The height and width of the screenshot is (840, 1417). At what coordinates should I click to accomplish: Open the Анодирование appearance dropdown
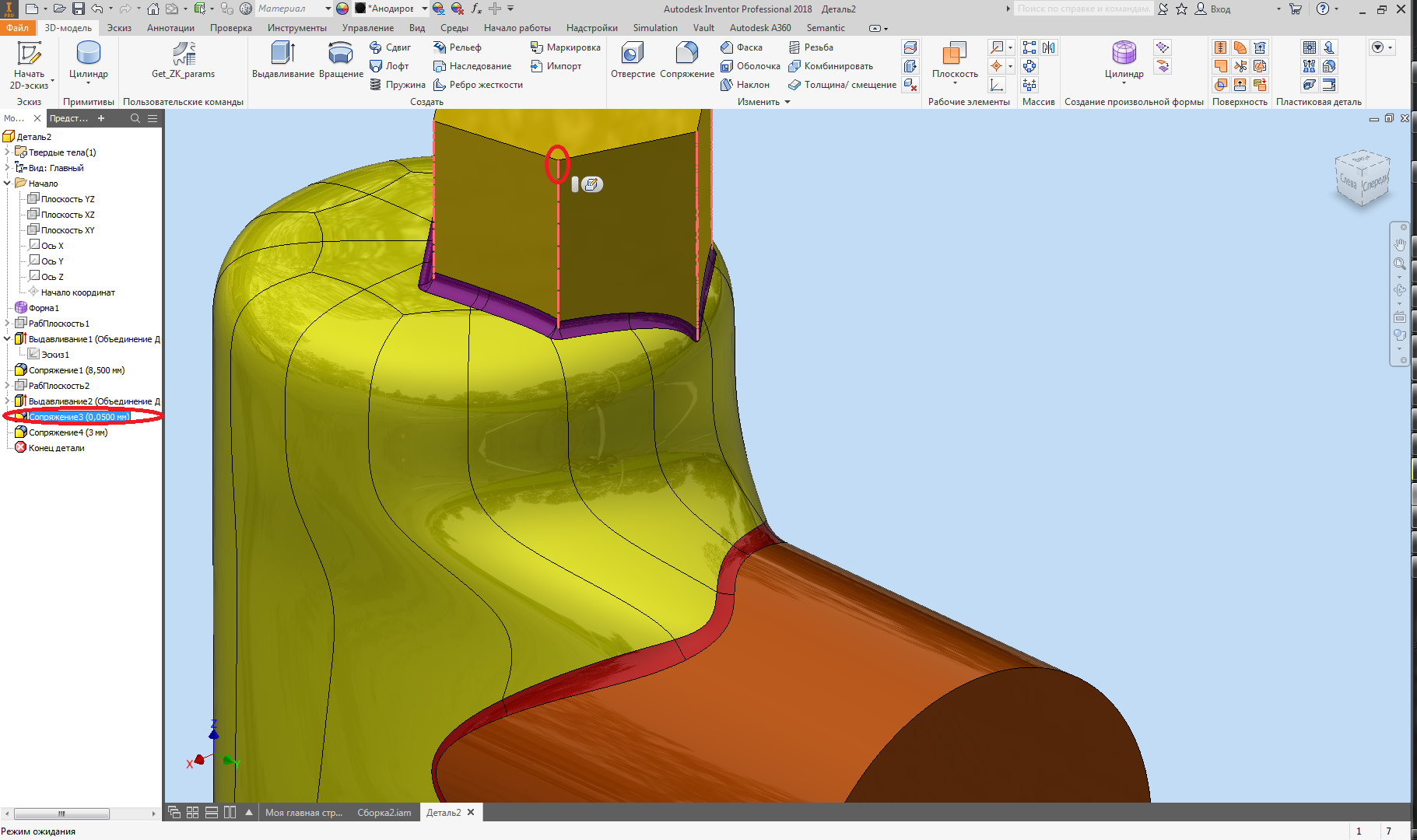424,9
